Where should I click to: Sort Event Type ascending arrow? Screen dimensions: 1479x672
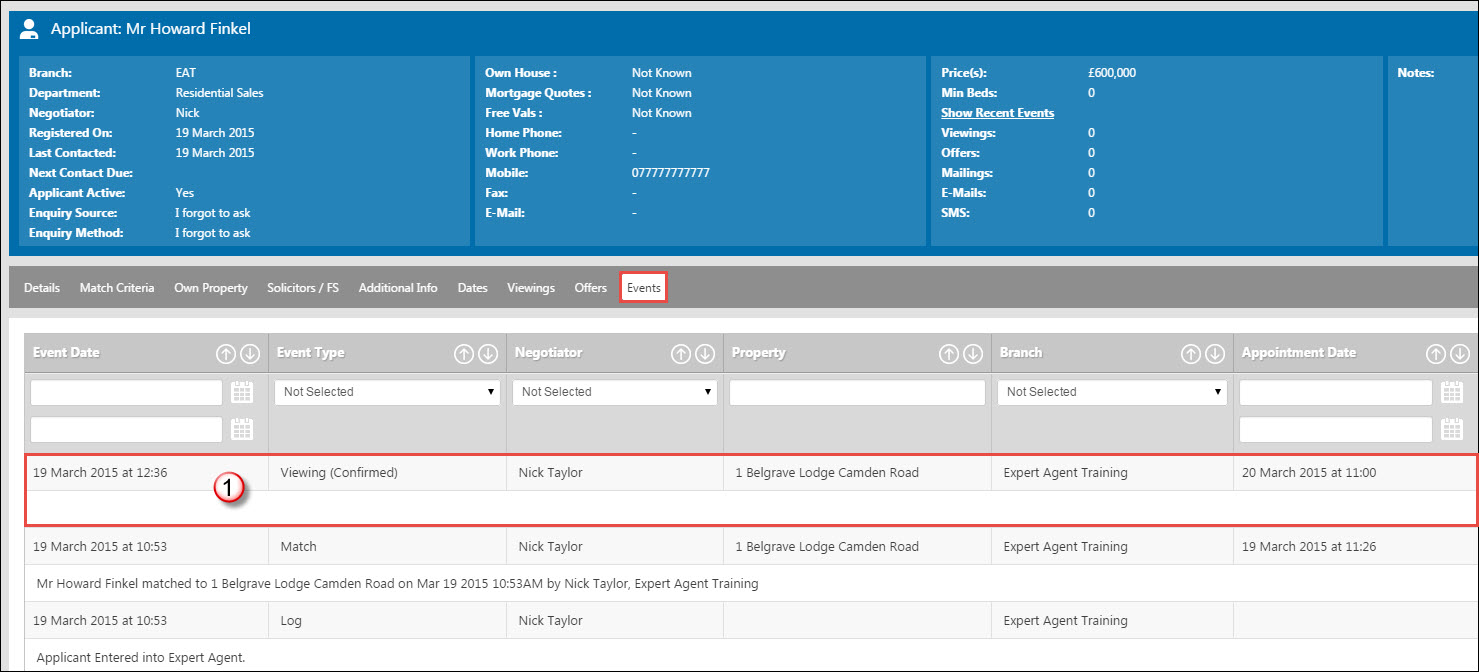[x=464, y=353]
